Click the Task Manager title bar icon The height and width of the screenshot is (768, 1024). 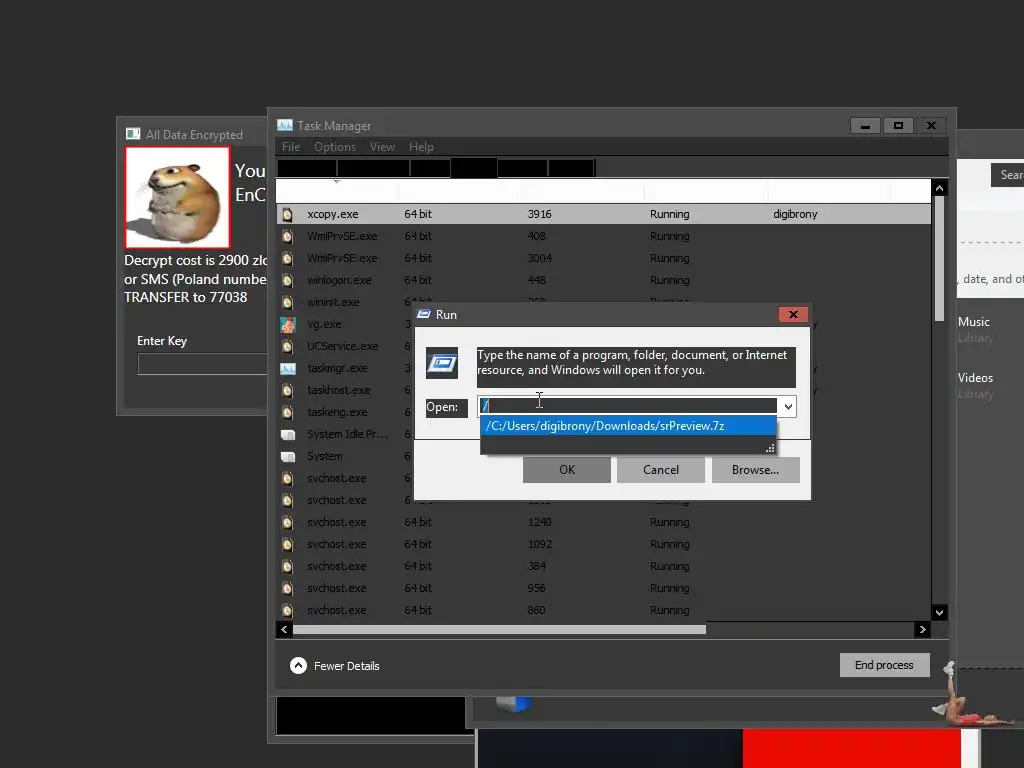tap(285, 125)
